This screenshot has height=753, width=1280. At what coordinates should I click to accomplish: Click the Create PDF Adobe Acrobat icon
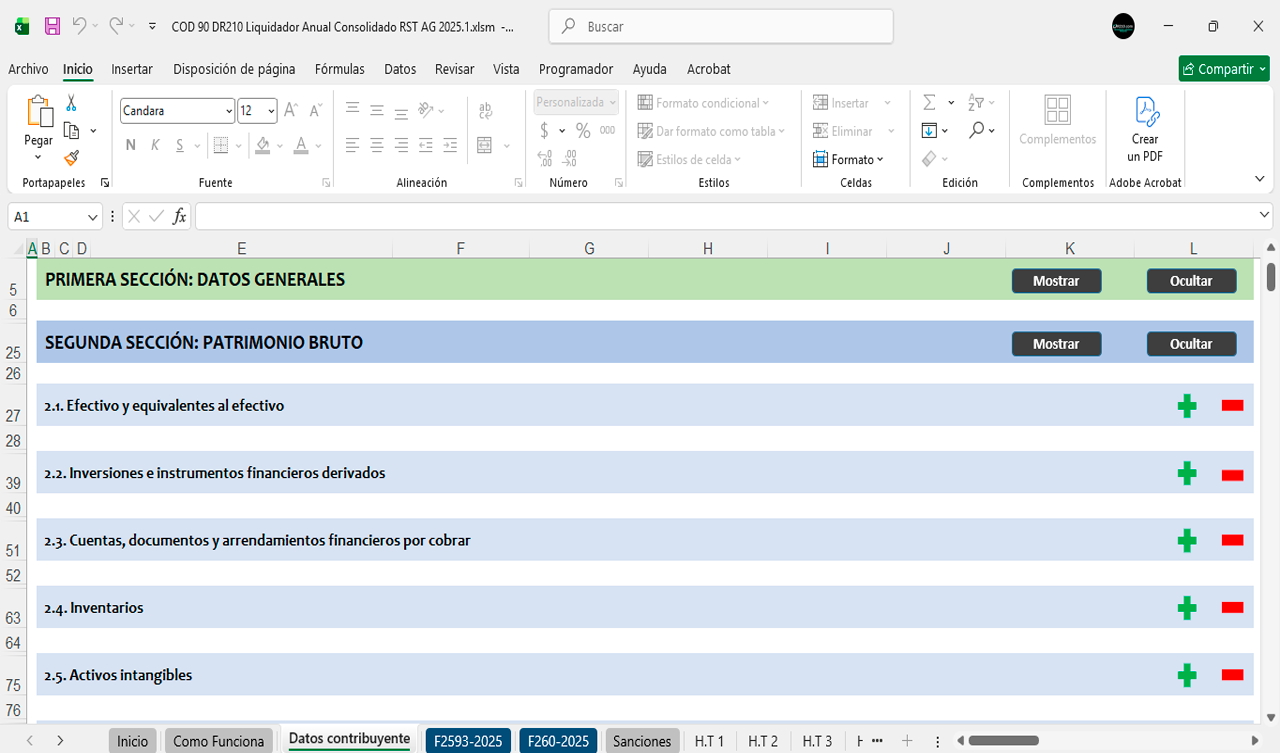[x=1145, y=130]
